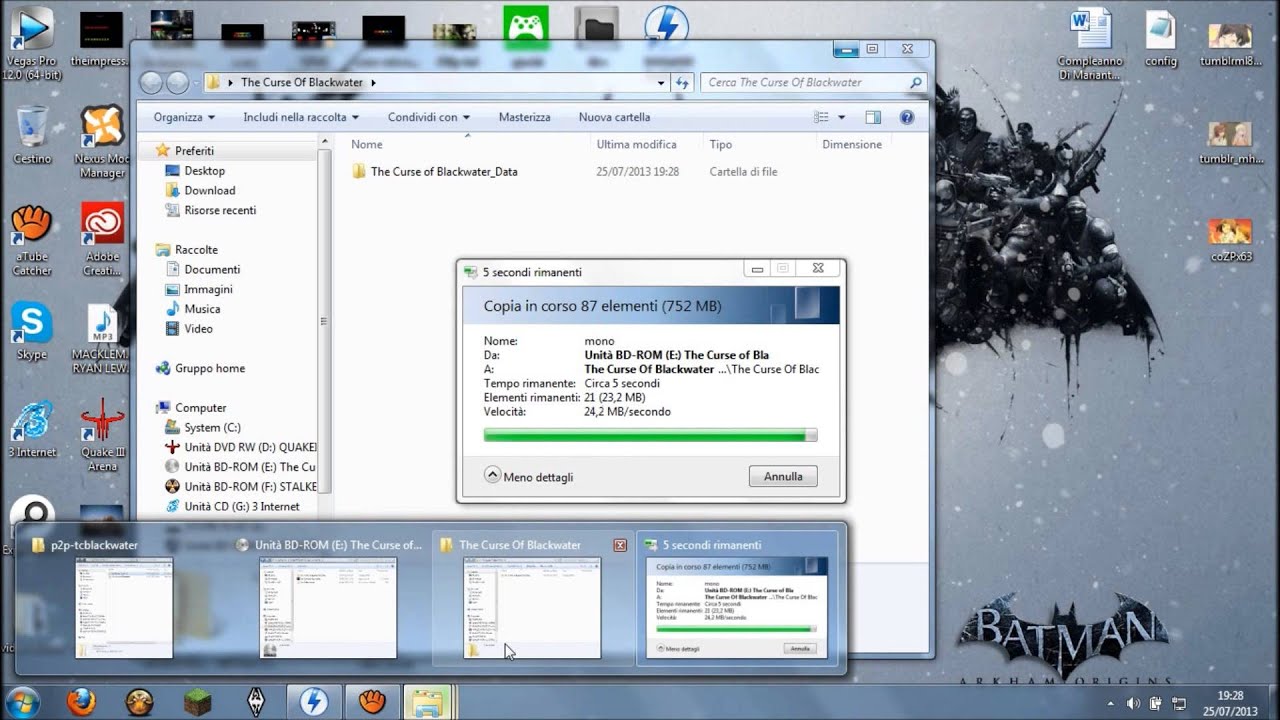Screen dimensions: 1280x720
Task: Open Includi nella raccolta dropdown
Action: [301, 117]
